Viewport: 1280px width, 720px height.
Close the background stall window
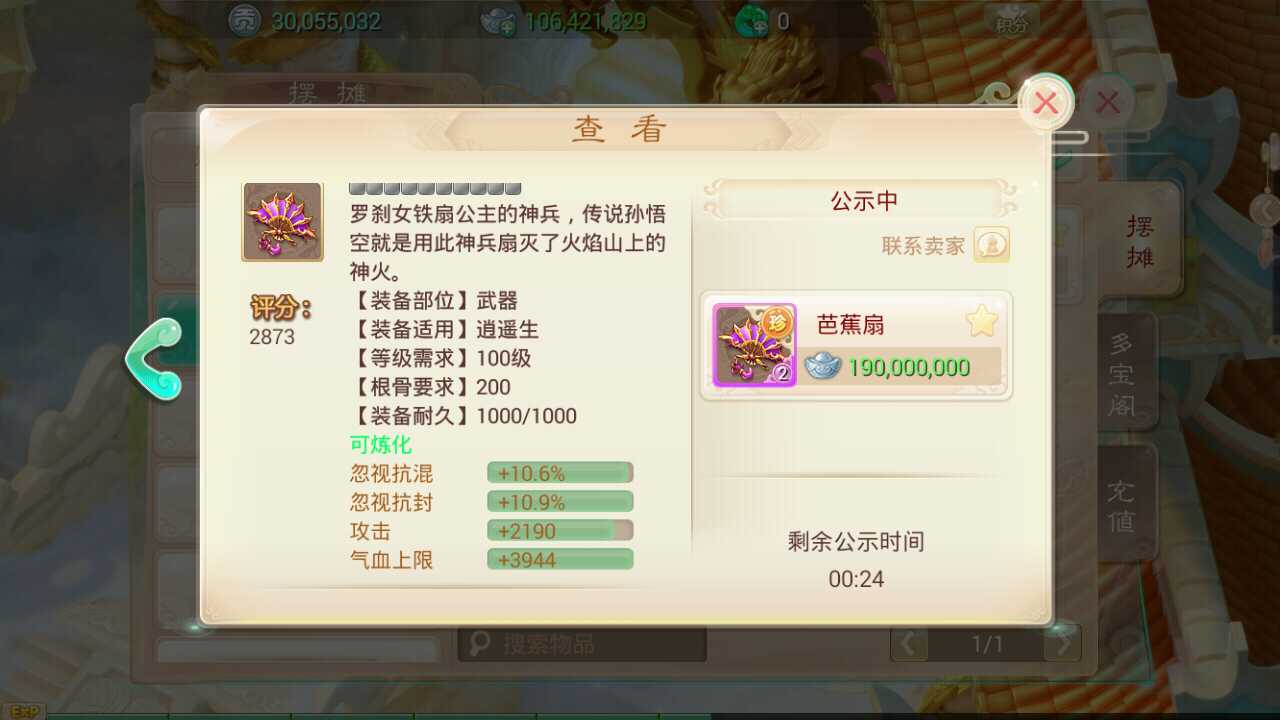pyautogui.click(x=1108, y=102)
